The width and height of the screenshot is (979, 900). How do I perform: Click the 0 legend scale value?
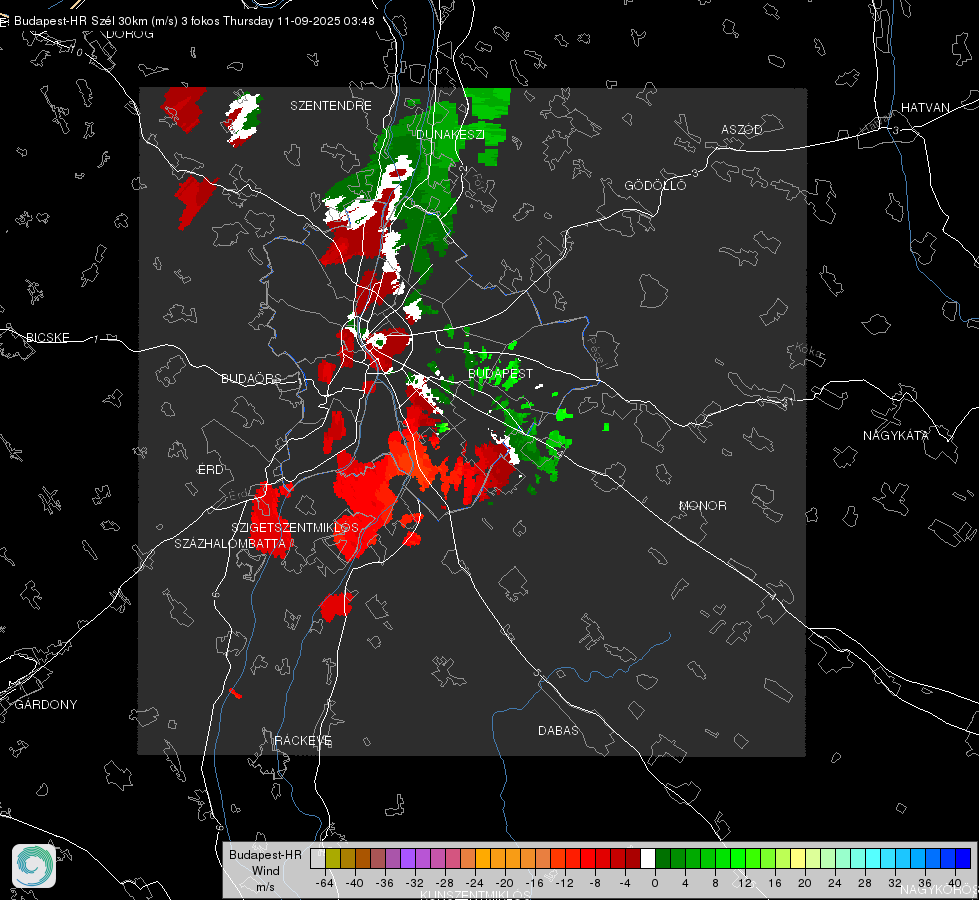pyautogui.click(x=655, y=883)
